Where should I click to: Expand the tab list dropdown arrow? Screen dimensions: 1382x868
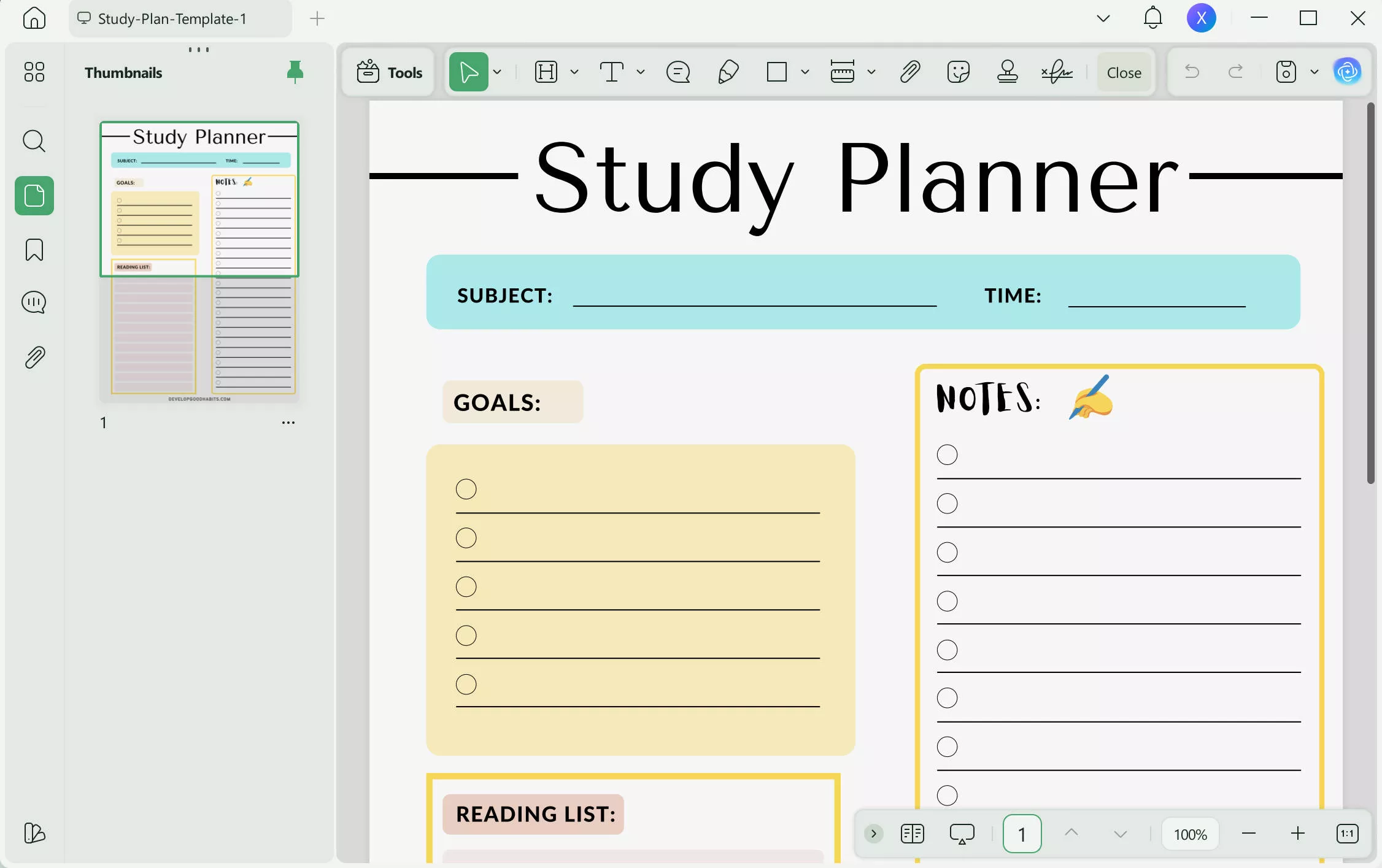pyautogui.click(x=1103, y=18)
